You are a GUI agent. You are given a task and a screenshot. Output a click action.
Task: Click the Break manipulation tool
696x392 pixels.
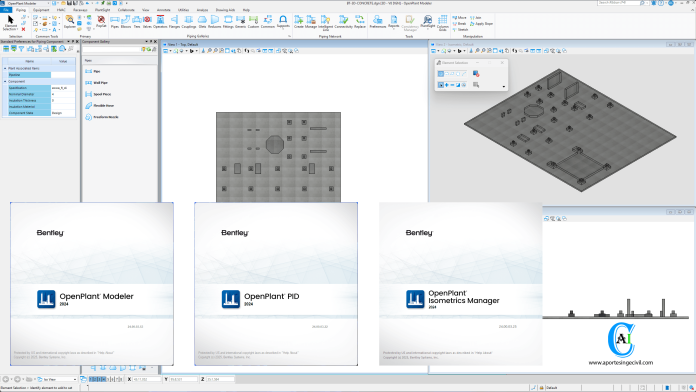459,24
